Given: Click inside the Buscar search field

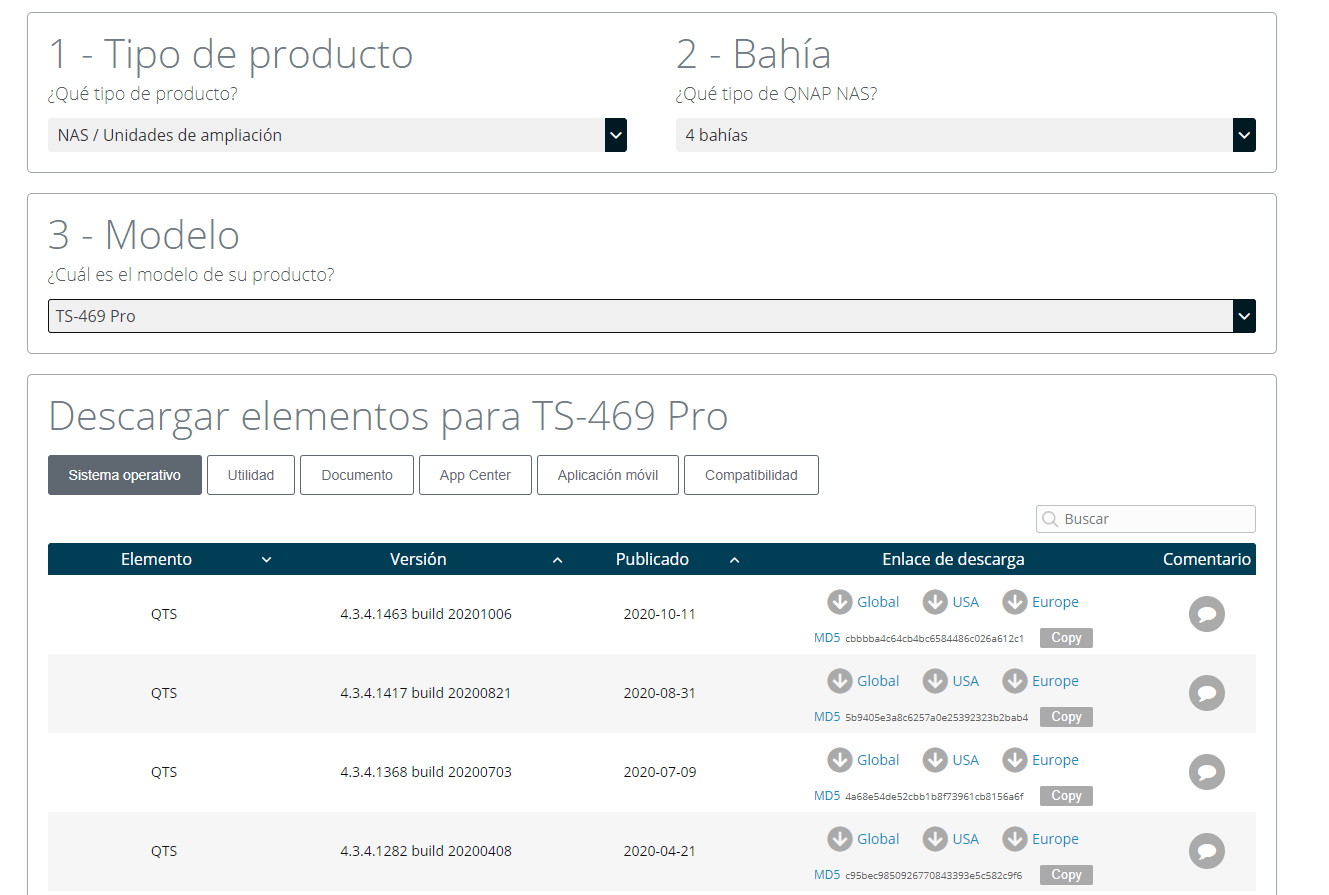Looking at the screenshot, I should [1145, 519].
